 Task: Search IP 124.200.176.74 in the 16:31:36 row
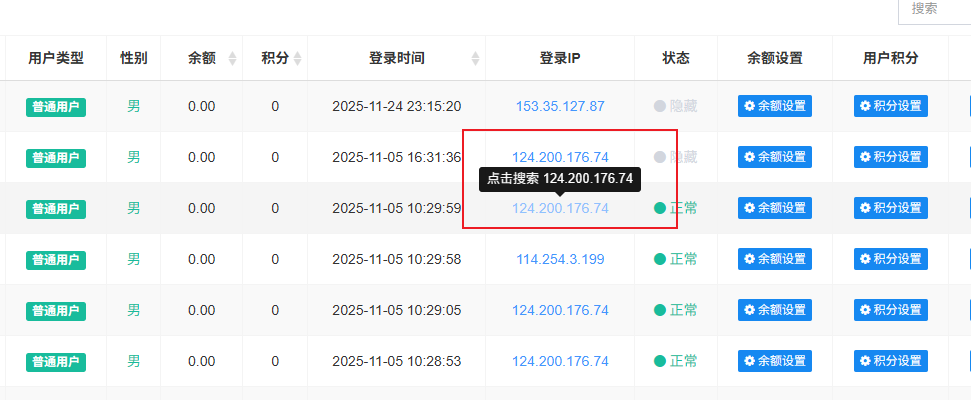[560, 157]
